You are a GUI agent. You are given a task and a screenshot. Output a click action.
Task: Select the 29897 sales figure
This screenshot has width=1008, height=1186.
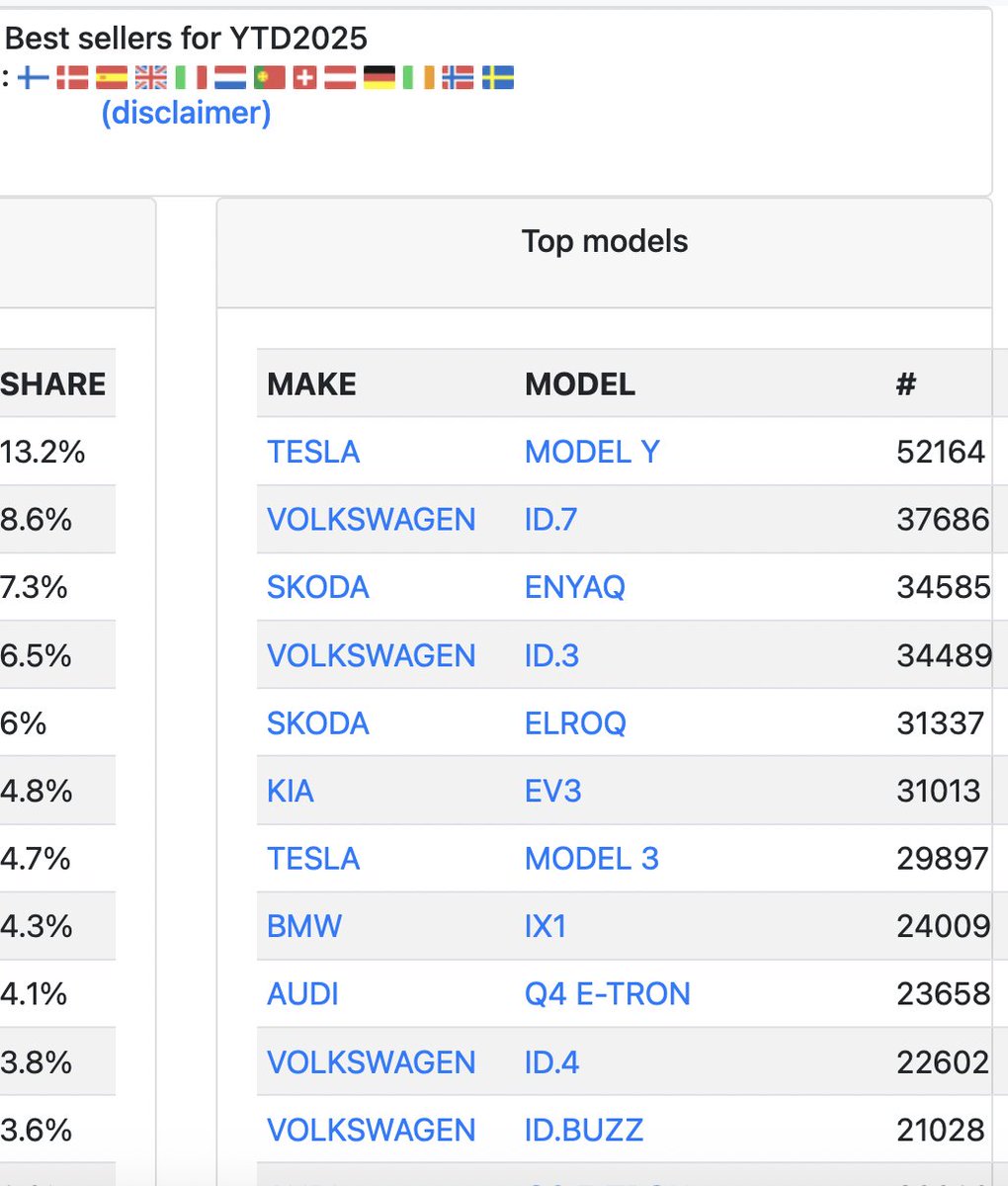point(943,858)
